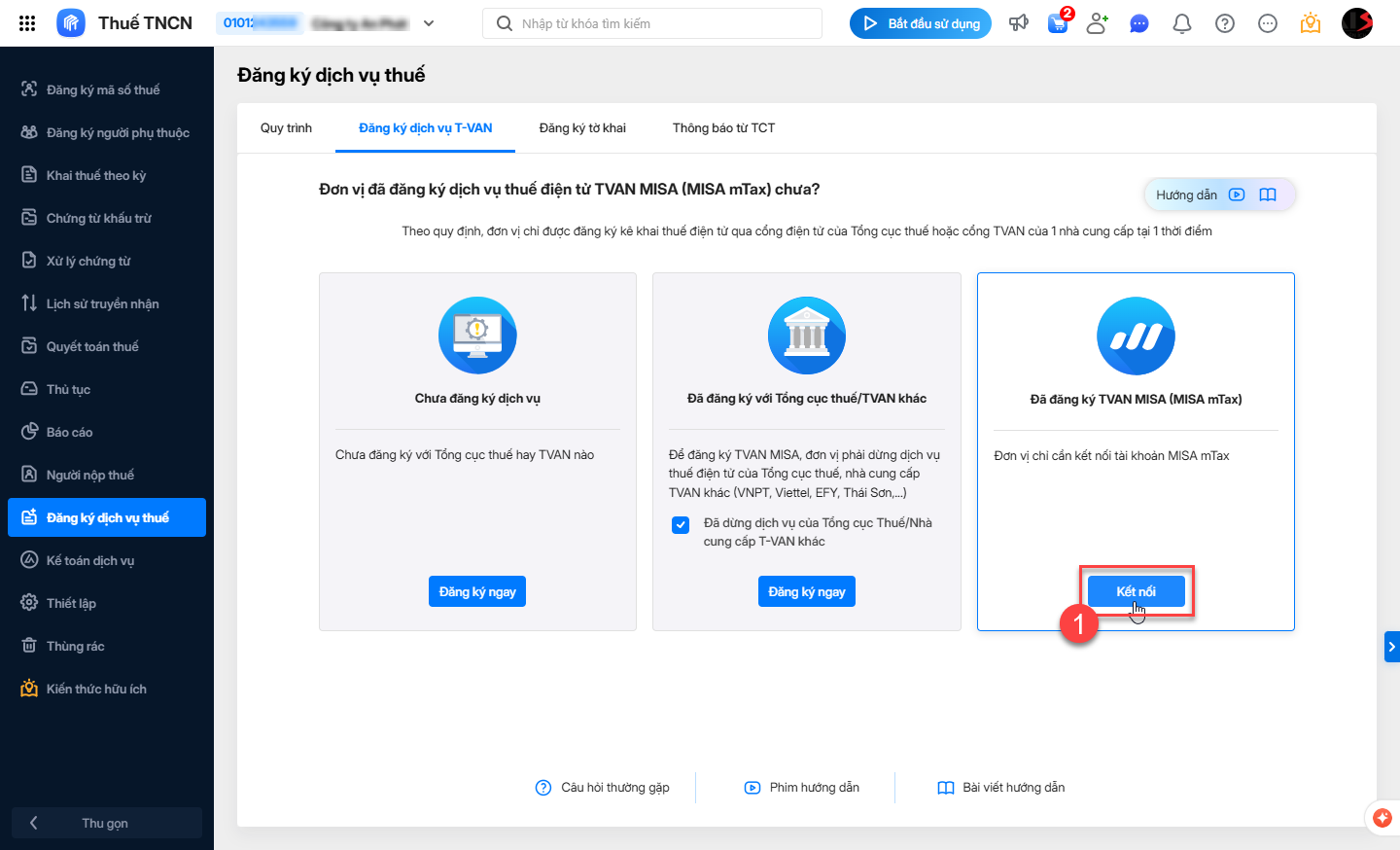Click the Kết nối button

point(1136,591)
